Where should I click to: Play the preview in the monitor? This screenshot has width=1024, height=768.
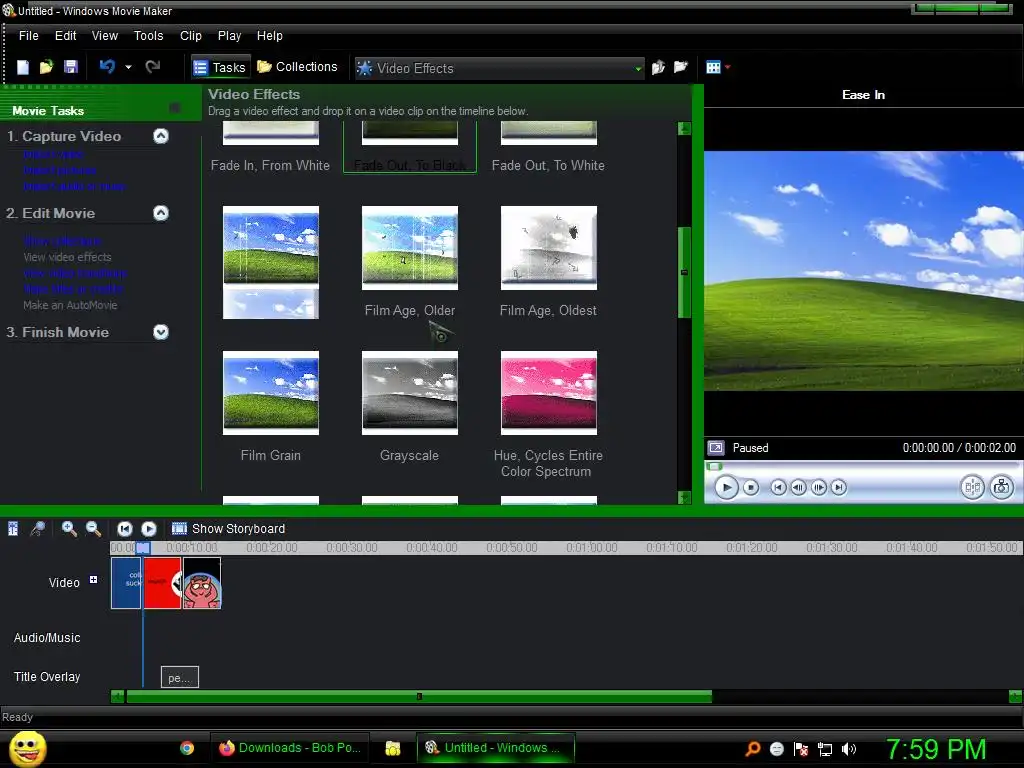pos(726,487)
